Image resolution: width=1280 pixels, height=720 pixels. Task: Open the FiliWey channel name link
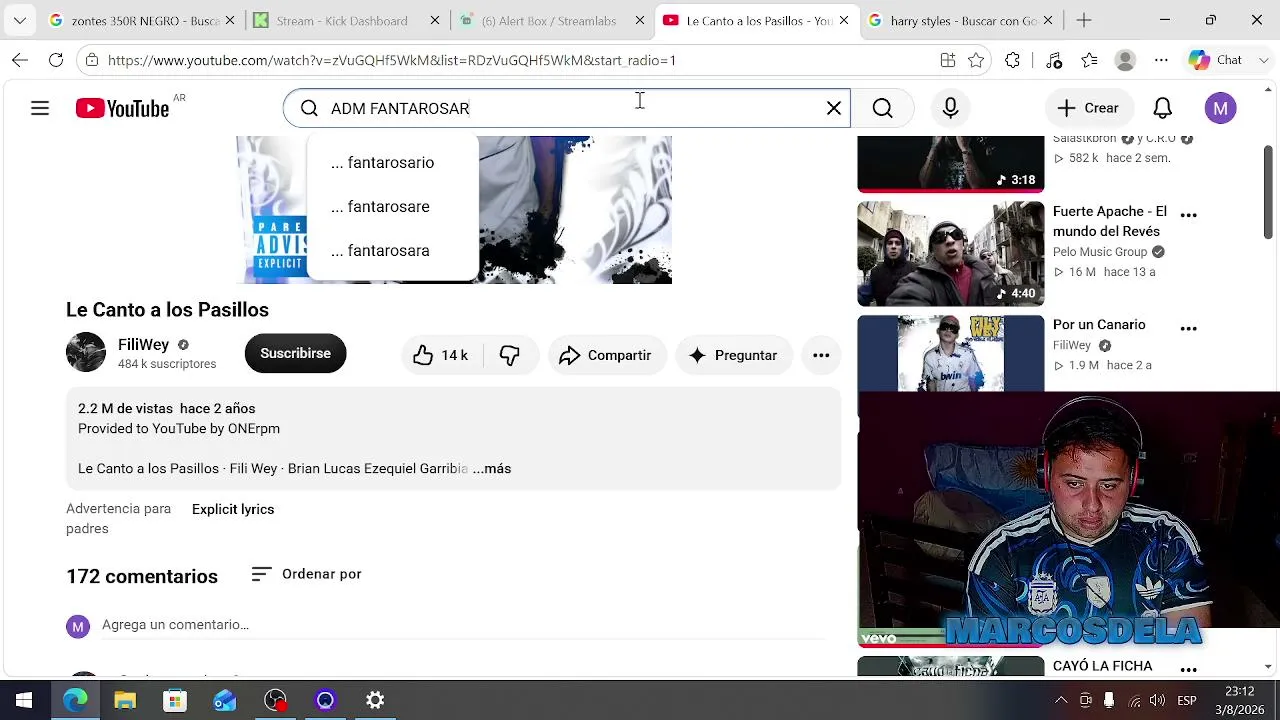point(143,344)
